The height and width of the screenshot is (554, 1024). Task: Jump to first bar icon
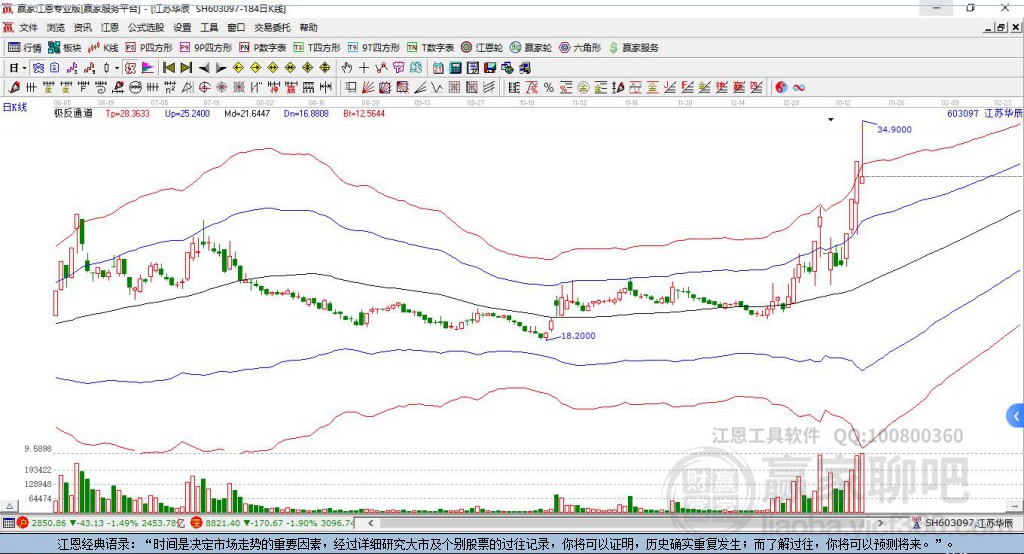click(x=168, y=68)
